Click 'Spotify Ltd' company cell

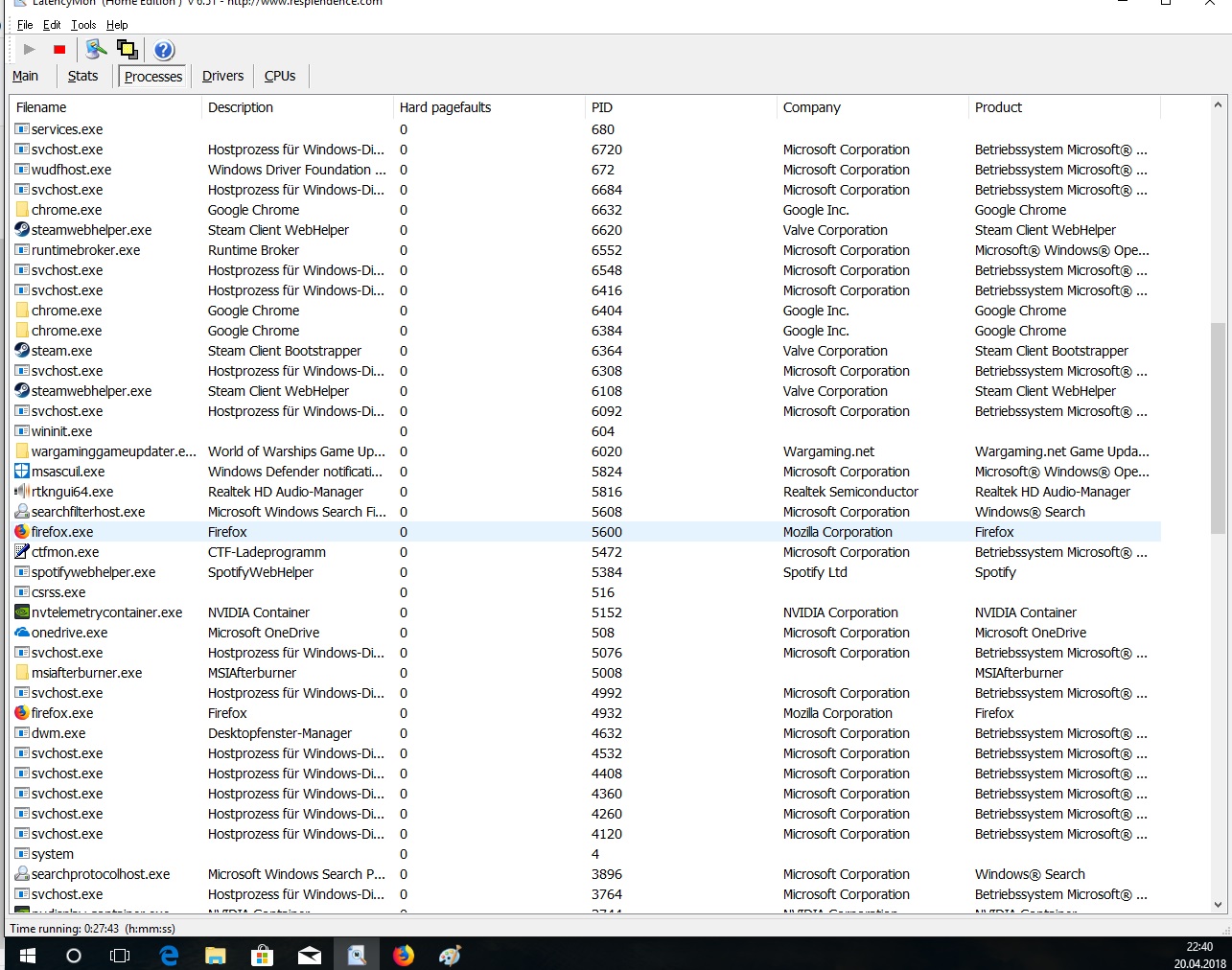(x=815, y=572)
